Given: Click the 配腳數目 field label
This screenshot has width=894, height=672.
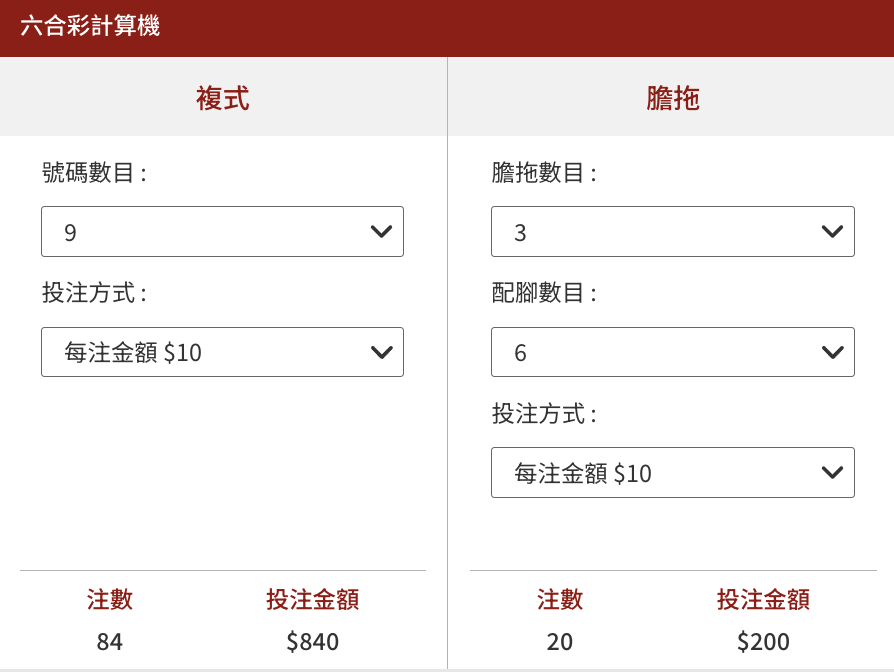Looking at the screenshot, I should pyautogui.click(x=544, y=294).
